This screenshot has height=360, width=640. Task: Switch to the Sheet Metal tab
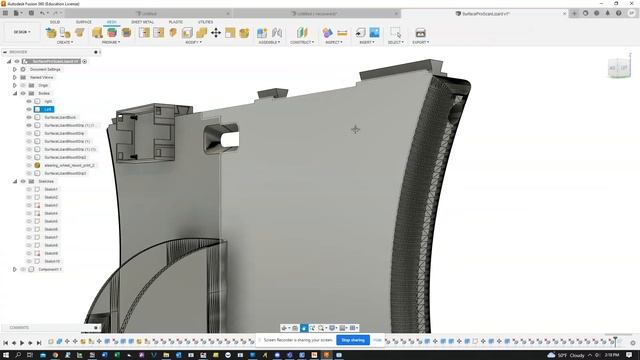(x=143, y=22)
